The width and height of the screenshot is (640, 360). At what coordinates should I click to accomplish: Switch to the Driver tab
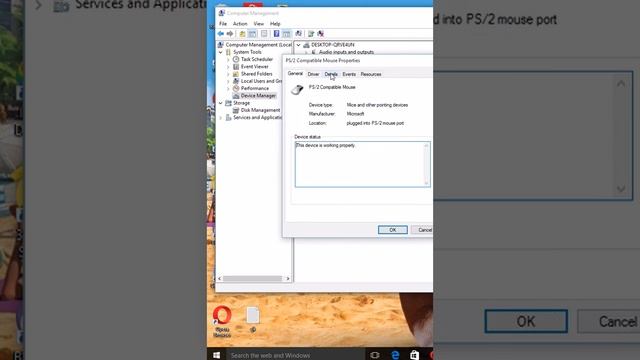click(x=313, y=74)
